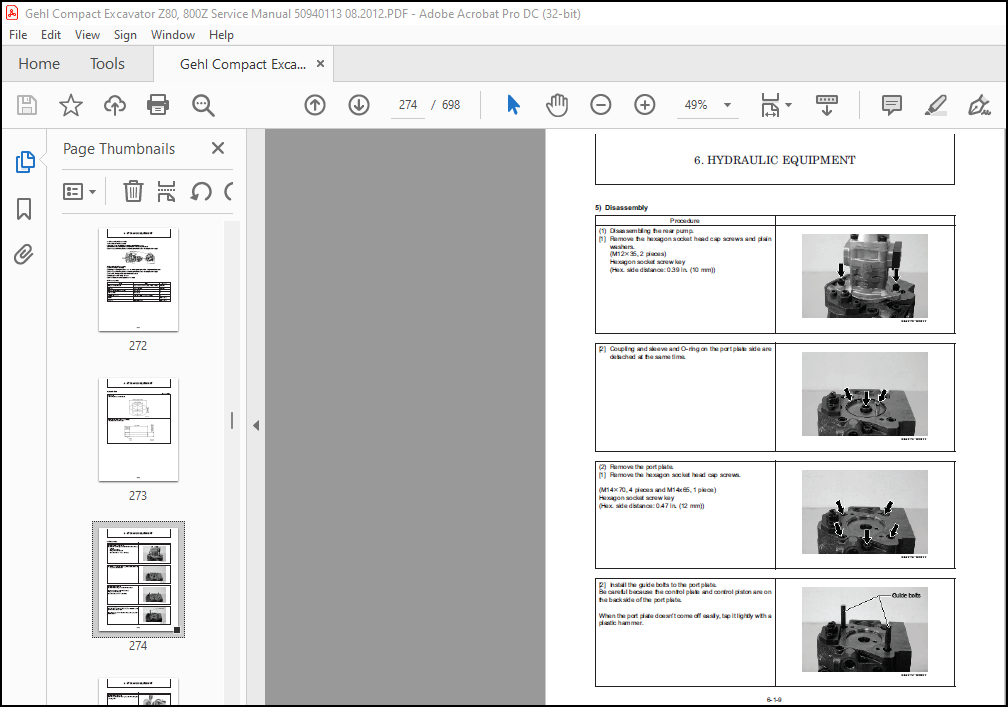Select page 272 thumbnail
Viewport: 1008px width, 707px height.
(x=138, y=280)
